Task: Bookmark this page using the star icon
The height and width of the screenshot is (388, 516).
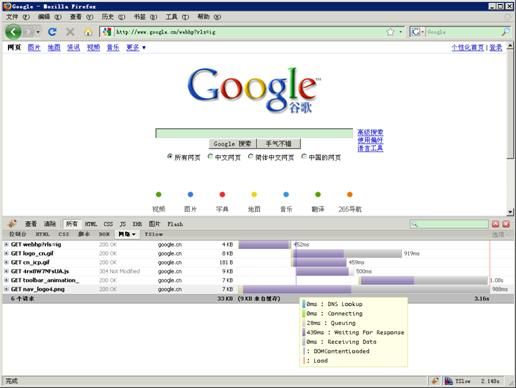Action: click(x=390, y=32)
